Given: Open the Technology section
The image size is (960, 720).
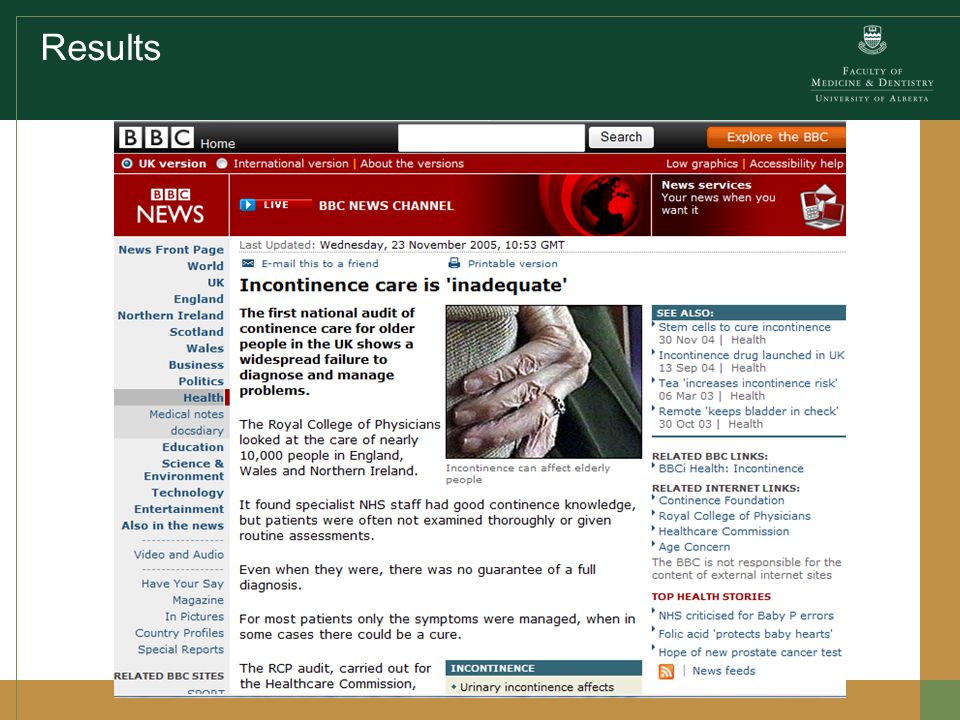Looking at the screenshot, I should [187, 493].
